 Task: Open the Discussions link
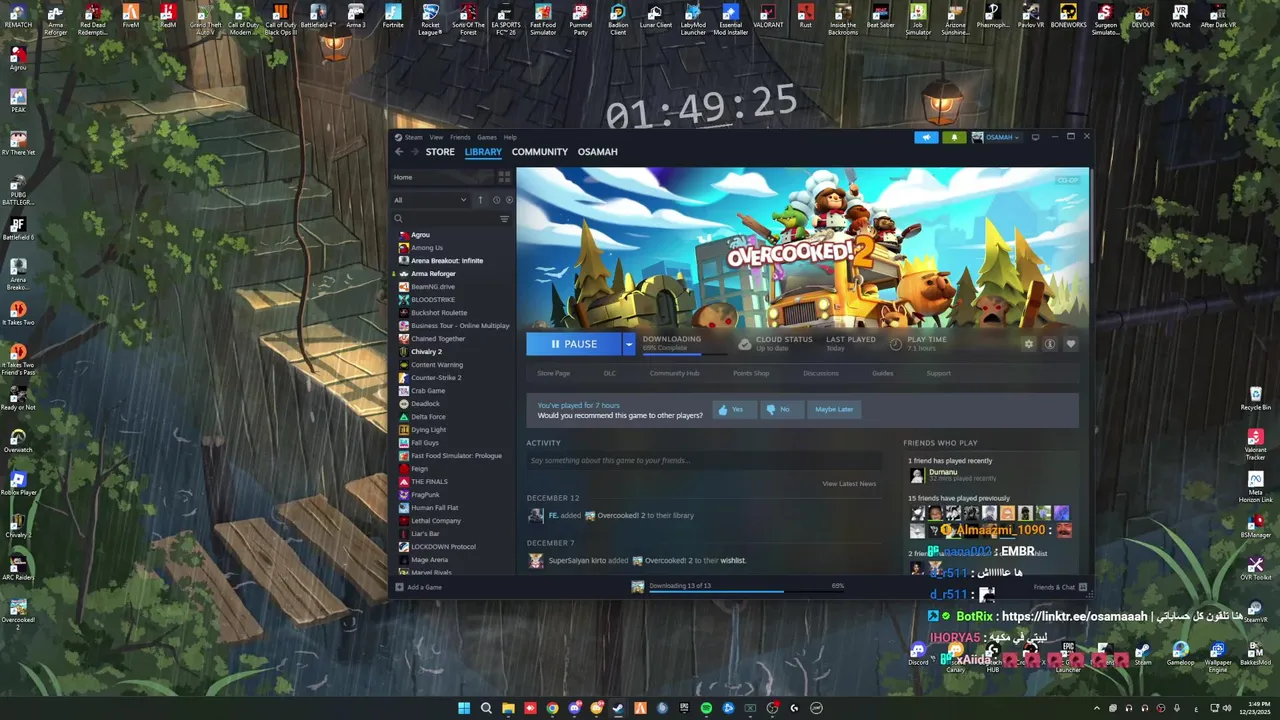(x=821, y=373)
